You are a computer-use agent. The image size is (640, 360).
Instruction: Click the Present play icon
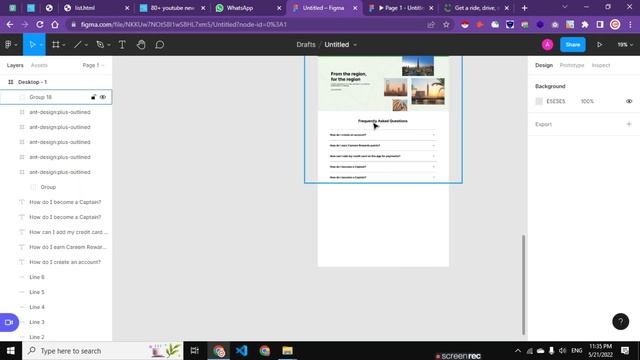click(599, 44)
